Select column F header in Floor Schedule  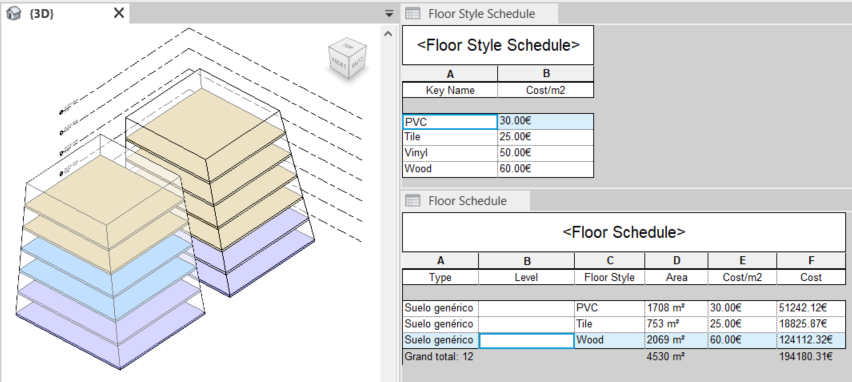click(811, 261)
